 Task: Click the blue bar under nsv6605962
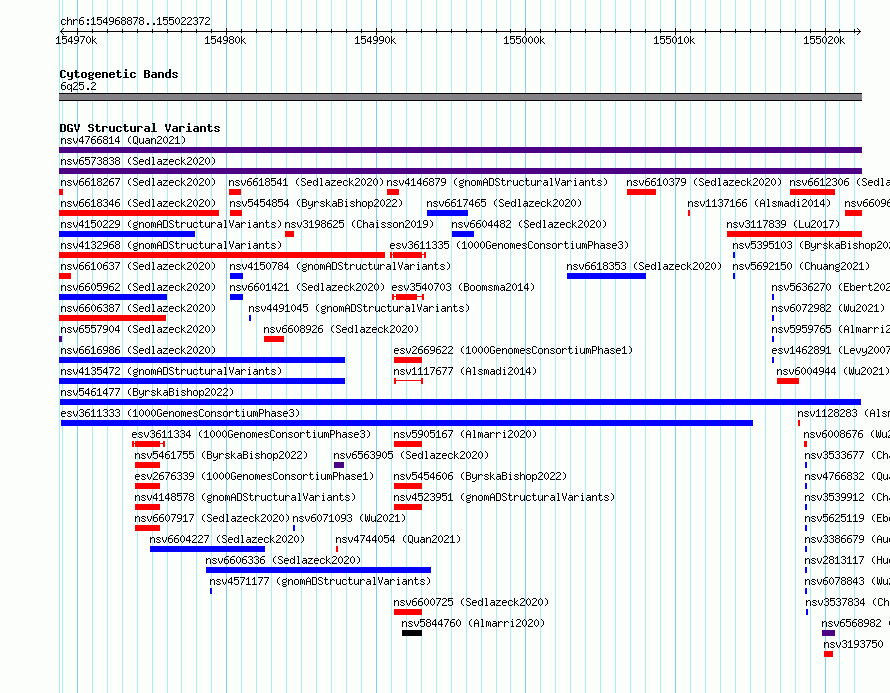(x=113, y=297)
